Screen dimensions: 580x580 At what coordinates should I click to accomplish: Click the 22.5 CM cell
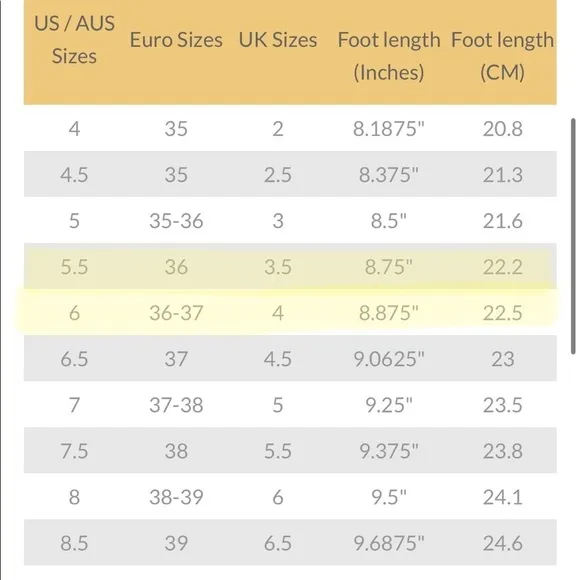pyautogui.click(x=502, y=313)
